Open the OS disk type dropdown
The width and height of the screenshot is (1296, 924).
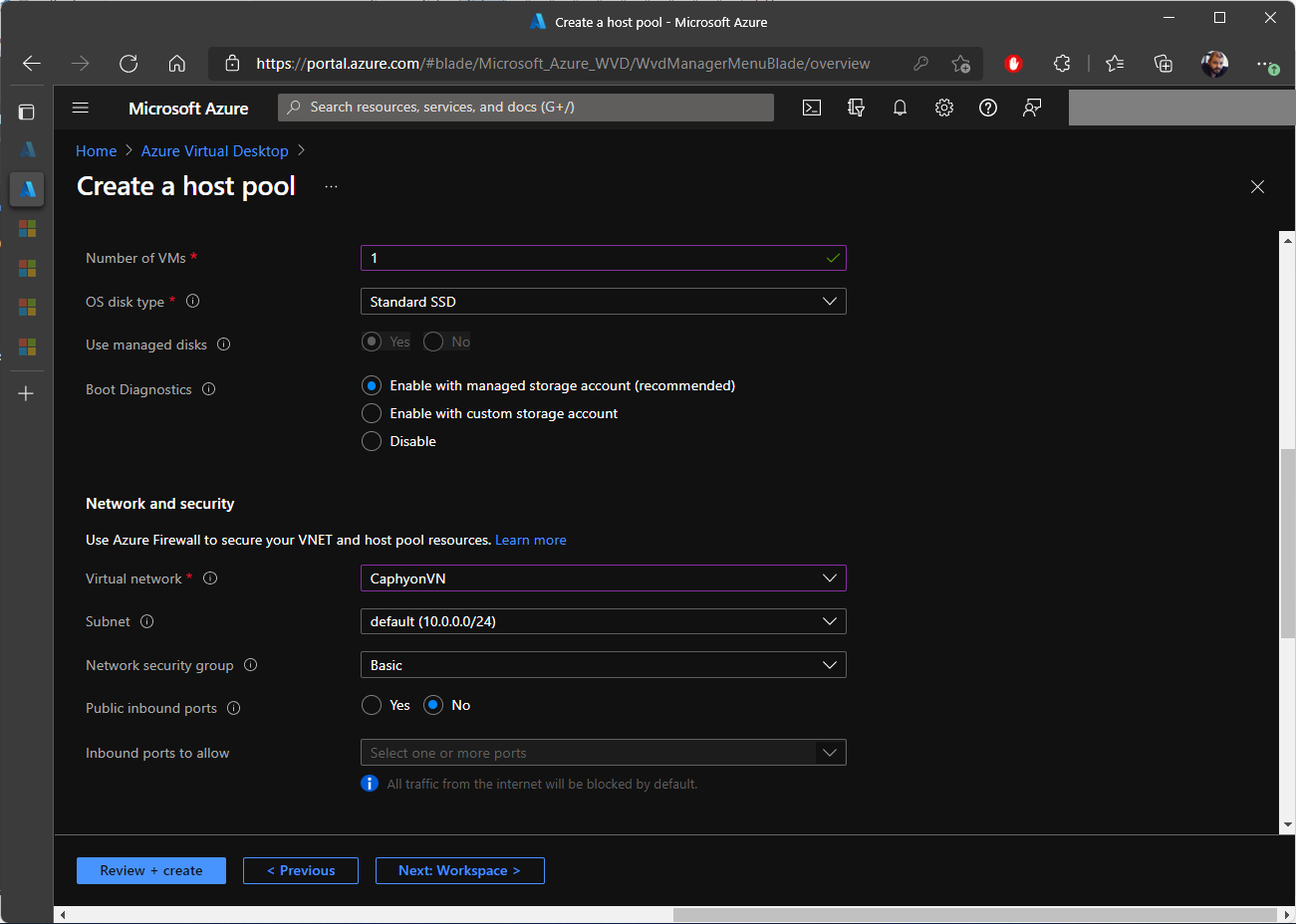[x=603, y=302]
